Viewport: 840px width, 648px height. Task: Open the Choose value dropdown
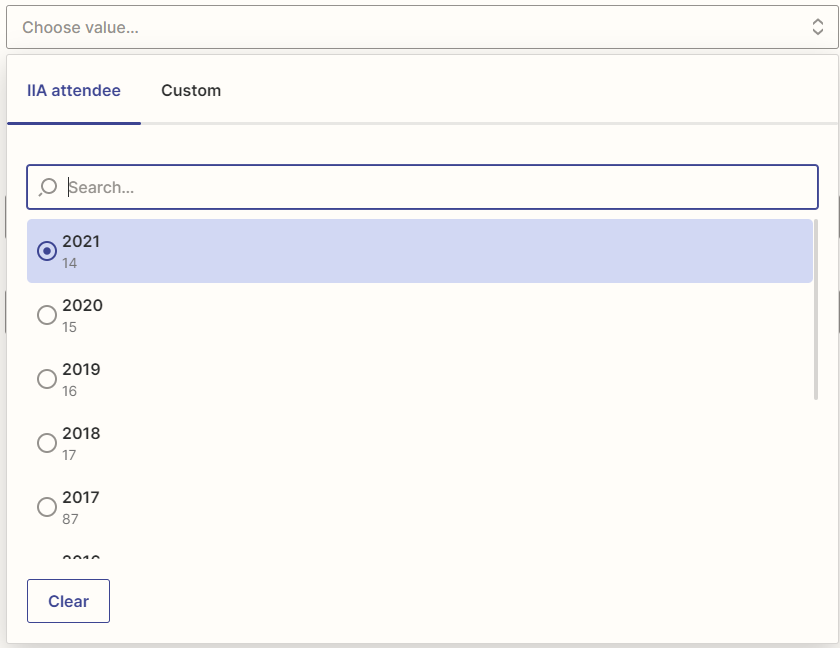[x=422, y=27]
